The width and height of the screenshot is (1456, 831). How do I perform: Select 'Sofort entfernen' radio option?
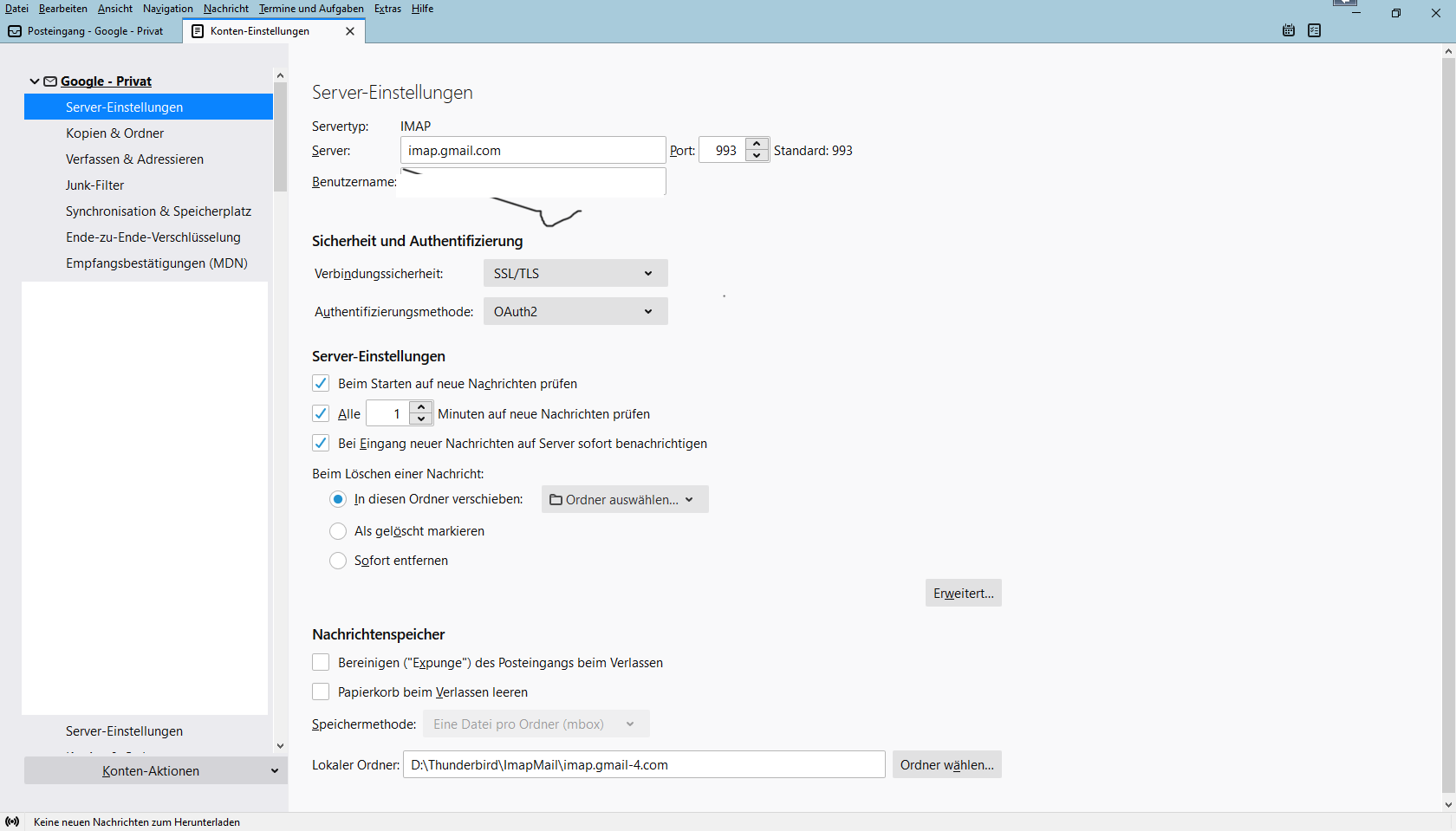[338, 561]
